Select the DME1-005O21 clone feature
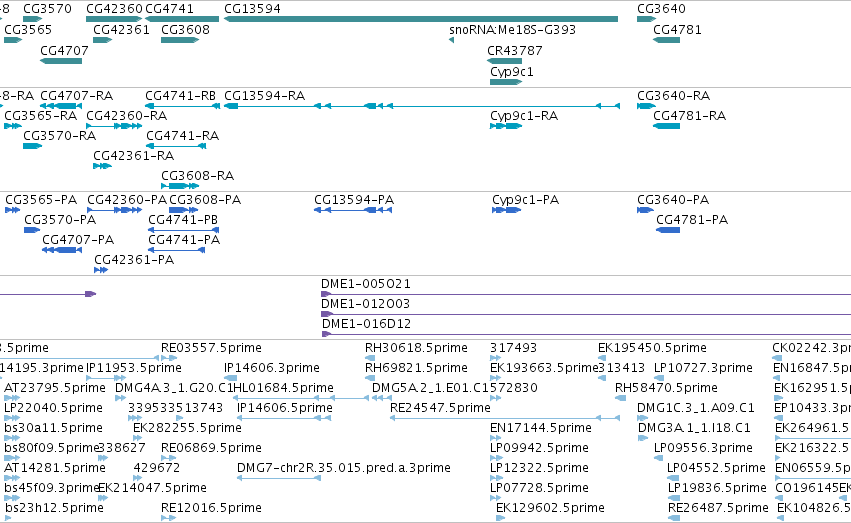 pos(586,294)
